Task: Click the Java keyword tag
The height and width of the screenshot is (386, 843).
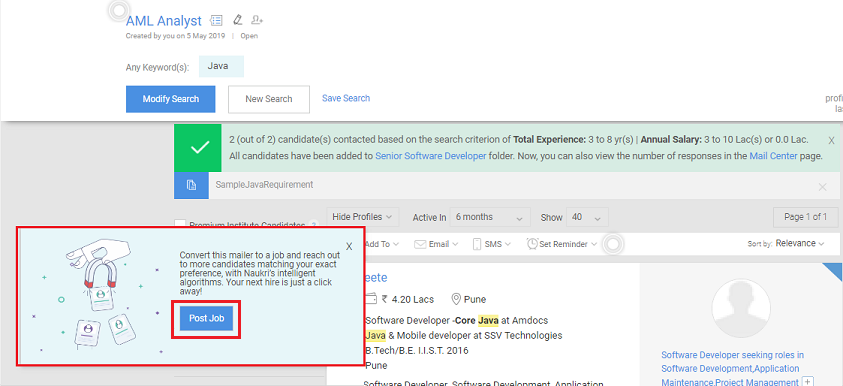Action: (221, 67)
